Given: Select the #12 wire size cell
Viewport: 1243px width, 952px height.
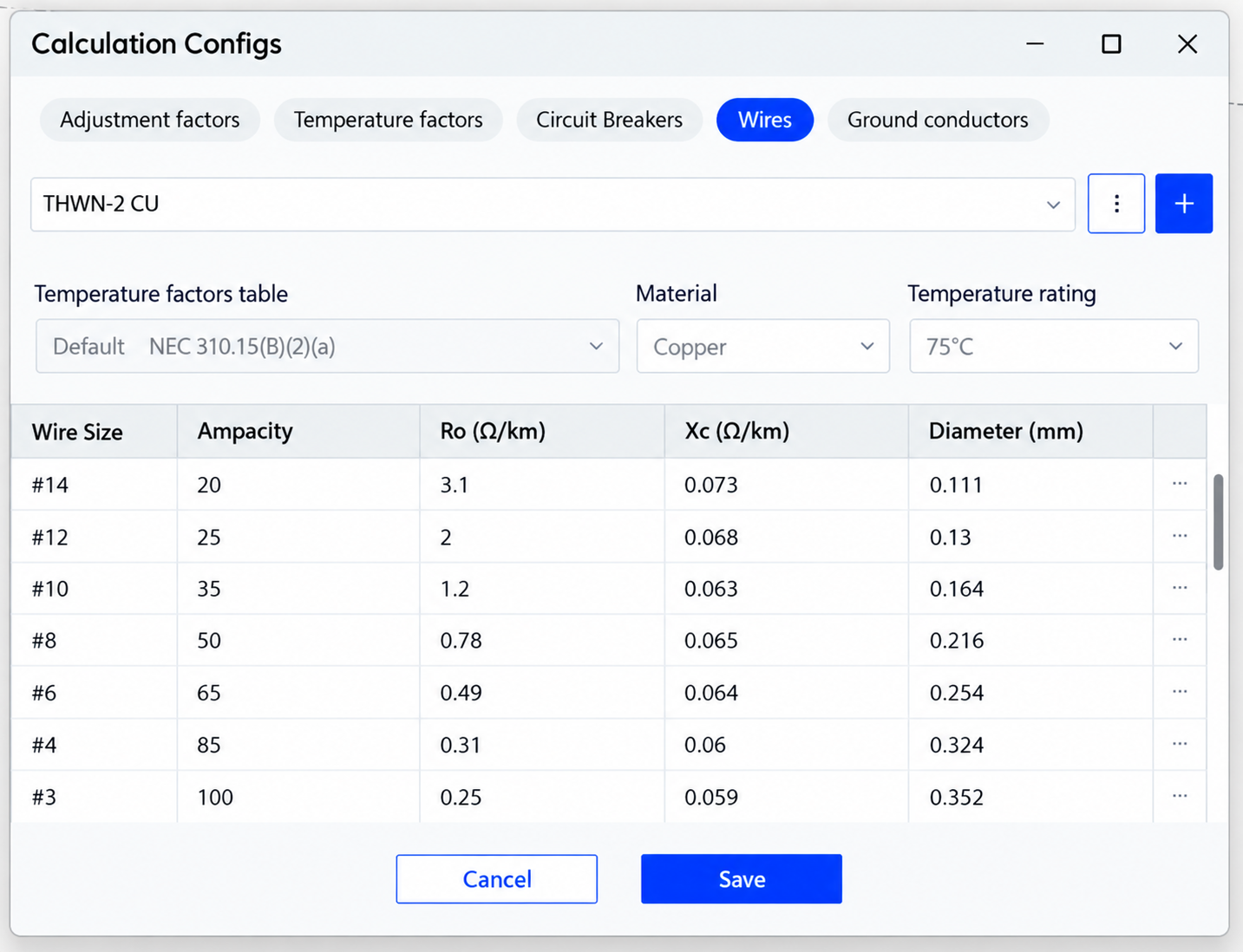Looking at the screenshot, I should click(95, 537).
